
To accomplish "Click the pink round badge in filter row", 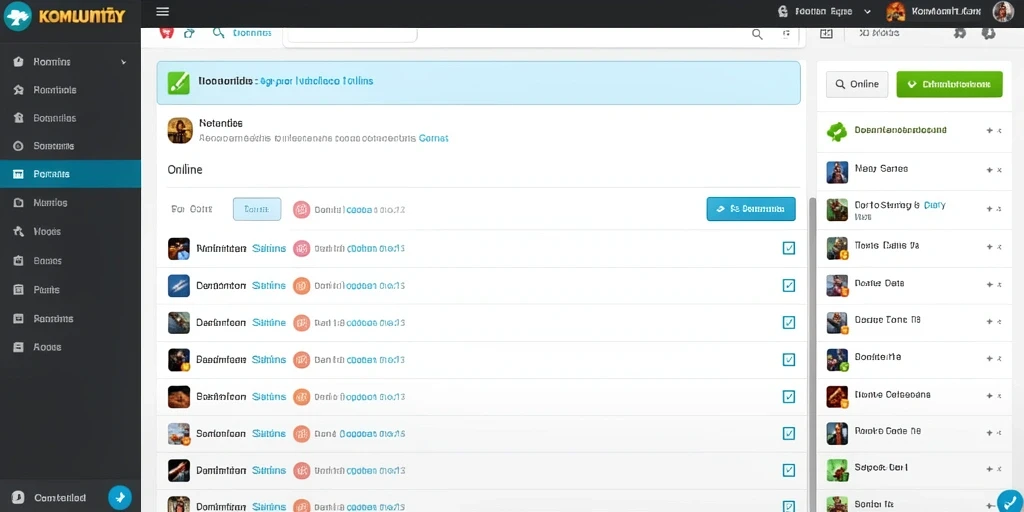I will tap(301, 210).
